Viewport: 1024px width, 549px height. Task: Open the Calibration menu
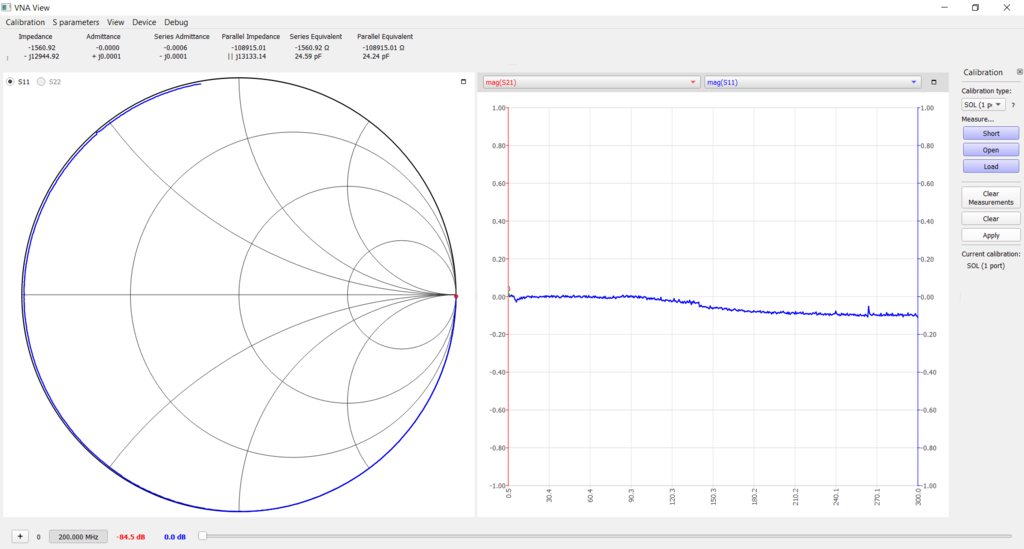click(x=25, y=22)
